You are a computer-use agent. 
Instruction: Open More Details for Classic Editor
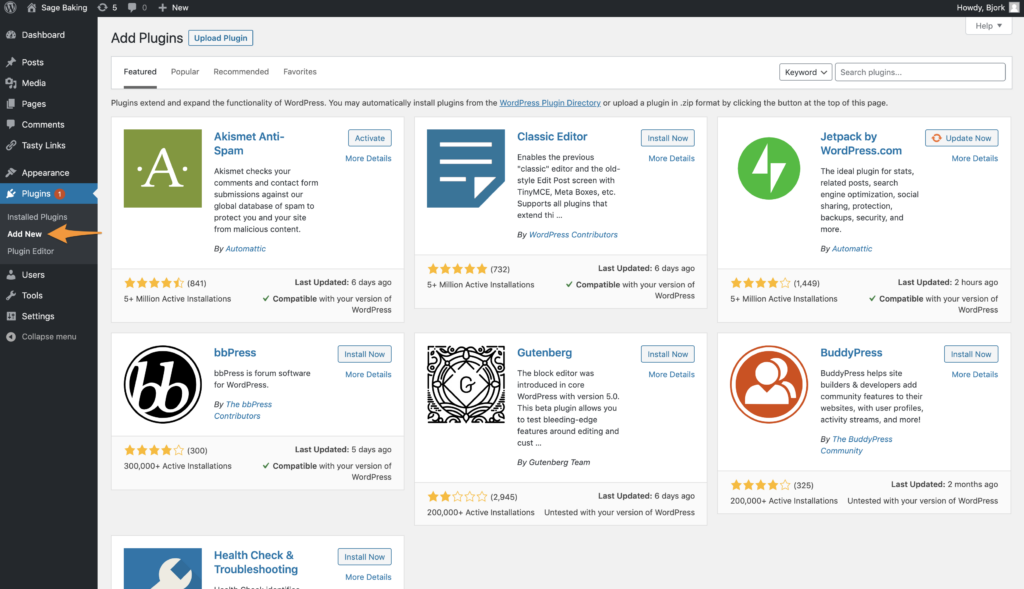671,158
